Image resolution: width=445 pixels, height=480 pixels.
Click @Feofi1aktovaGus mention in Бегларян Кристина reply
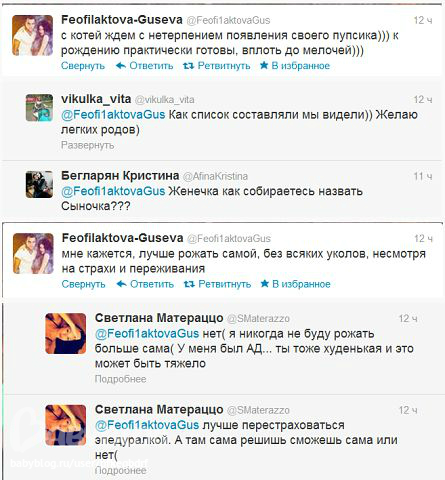113,191
